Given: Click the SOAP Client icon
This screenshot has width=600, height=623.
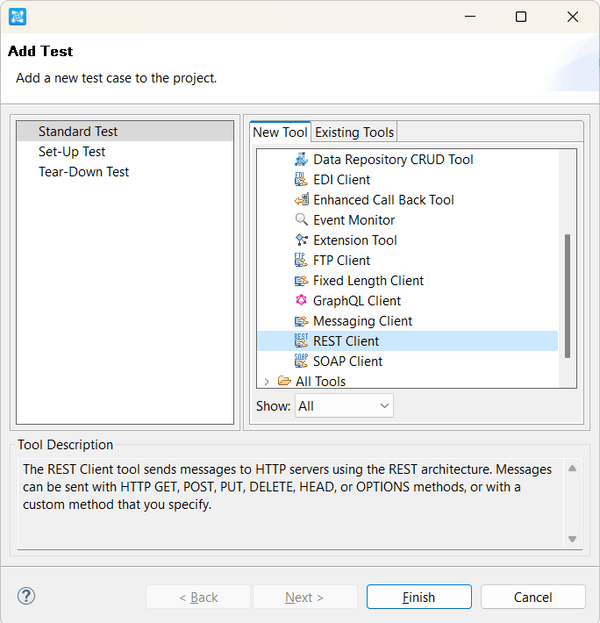Looking at the screenshot, I should (301, 361).
